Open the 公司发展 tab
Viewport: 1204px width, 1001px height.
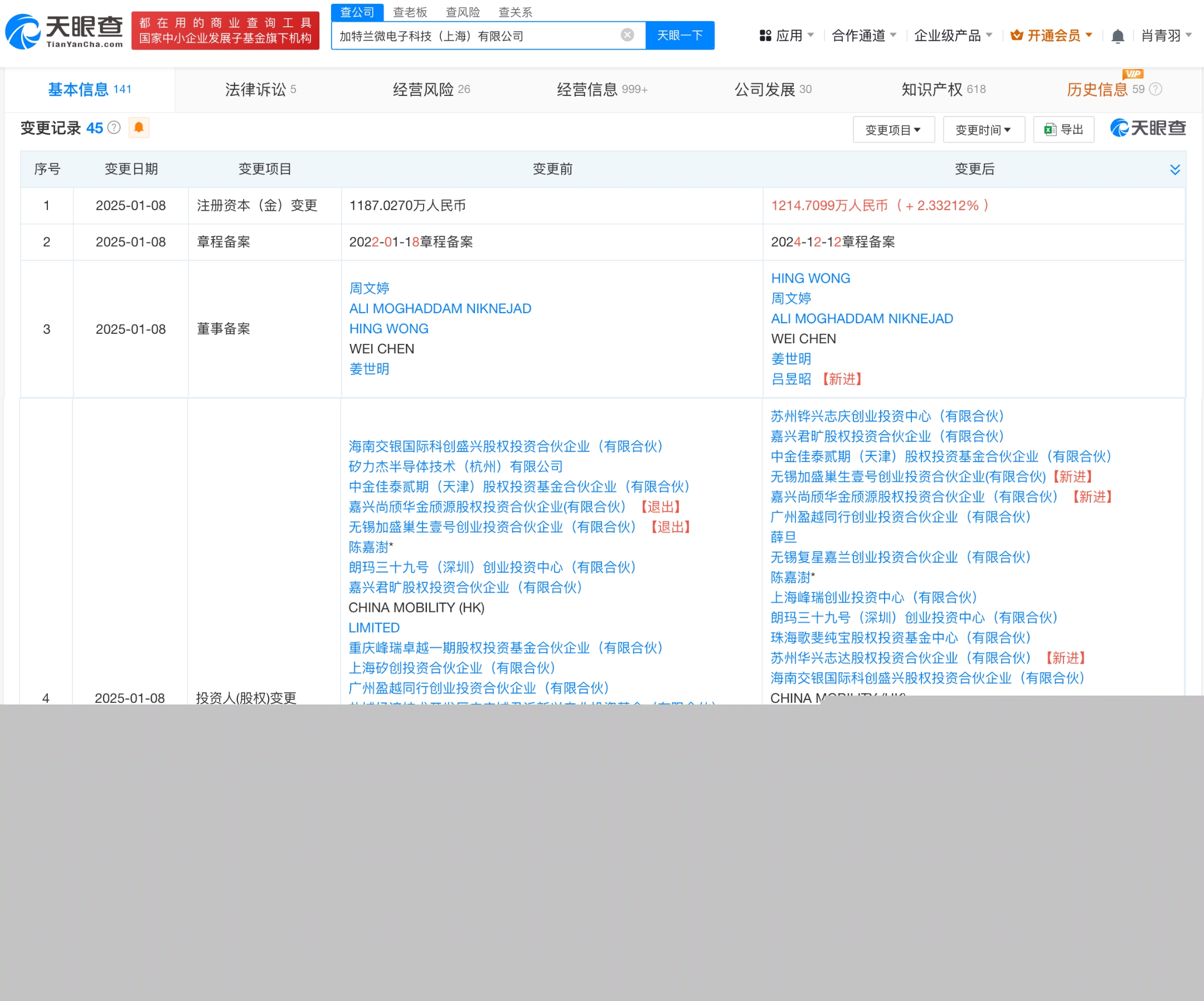(x=773, y=89)
